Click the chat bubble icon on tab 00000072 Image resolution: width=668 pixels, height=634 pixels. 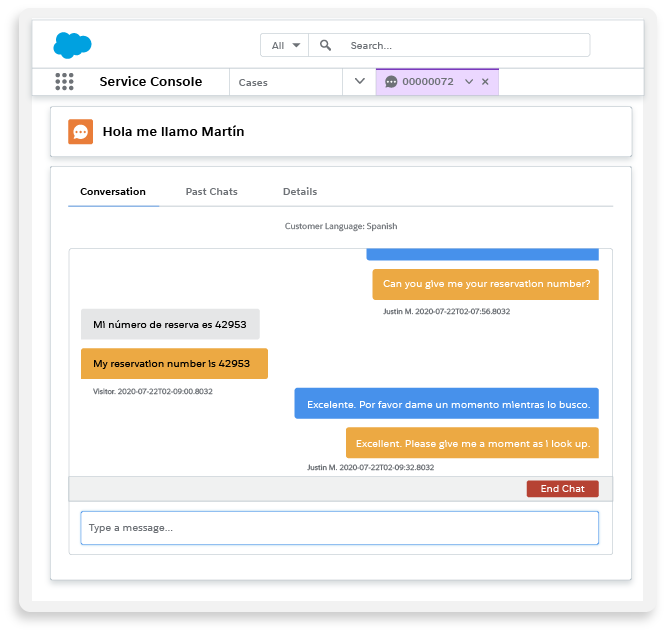point(391,82)
